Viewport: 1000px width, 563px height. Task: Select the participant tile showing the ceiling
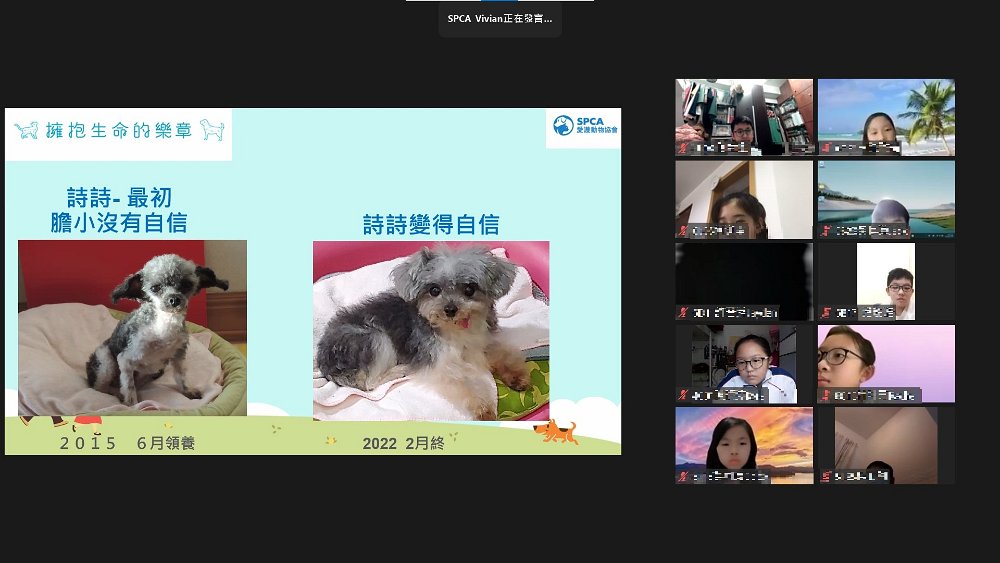click(886, 443)
